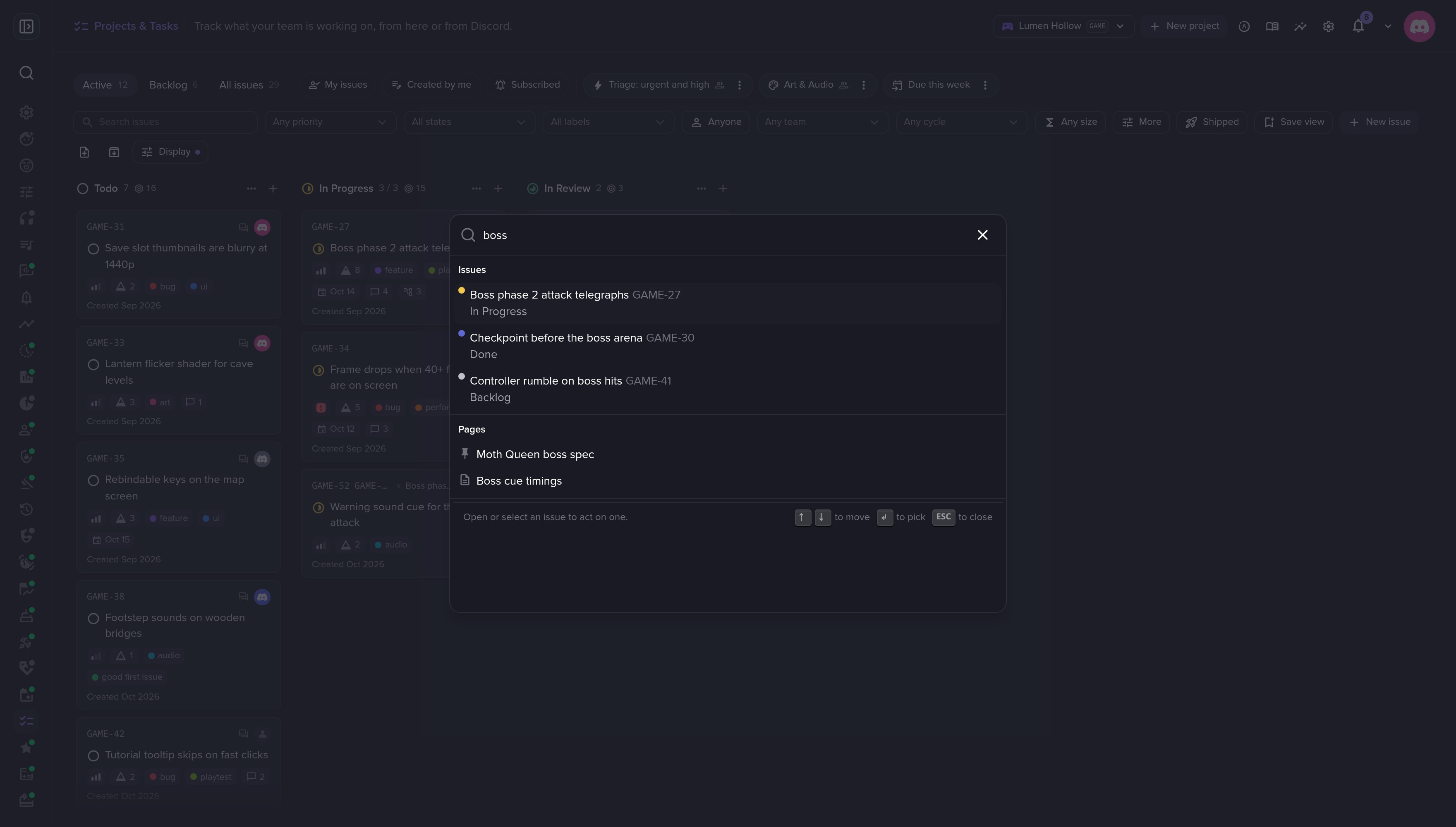Open the settings gear in top bar
The height and width of the screenshot is (827, 1456).
coord(1328,26)
